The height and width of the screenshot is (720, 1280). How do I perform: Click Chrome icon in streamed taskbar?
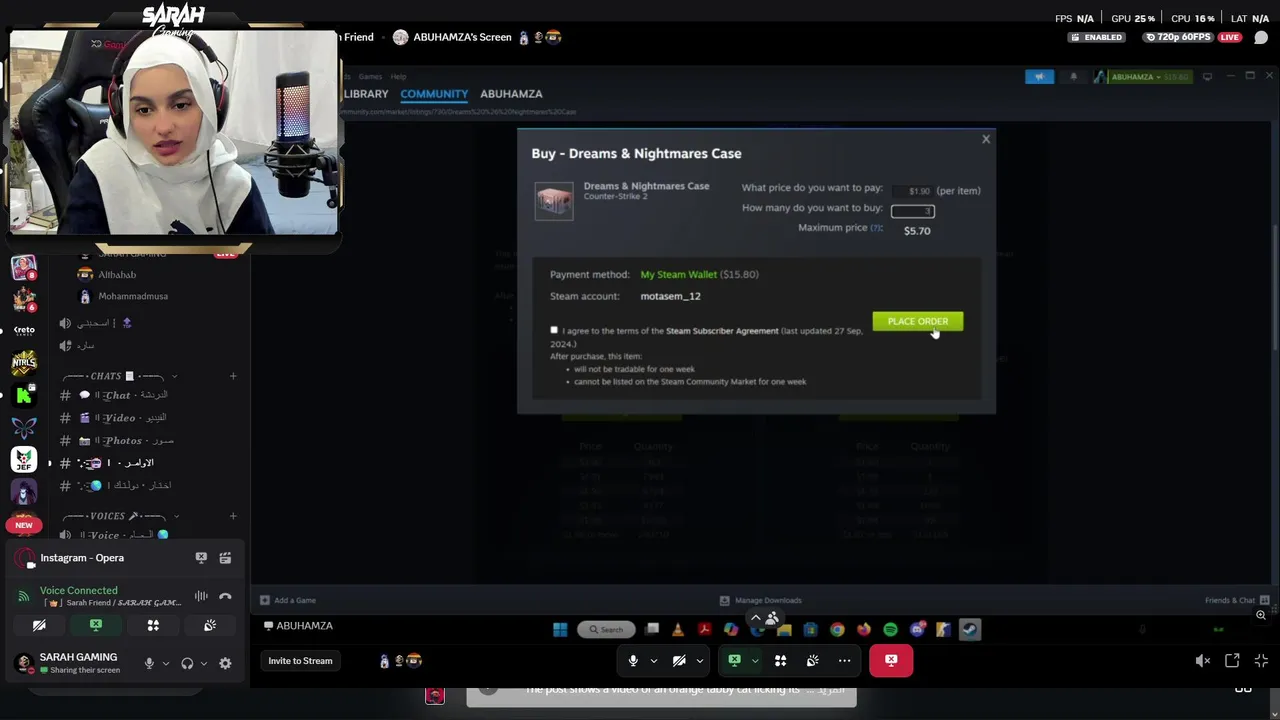click(837, 629)
